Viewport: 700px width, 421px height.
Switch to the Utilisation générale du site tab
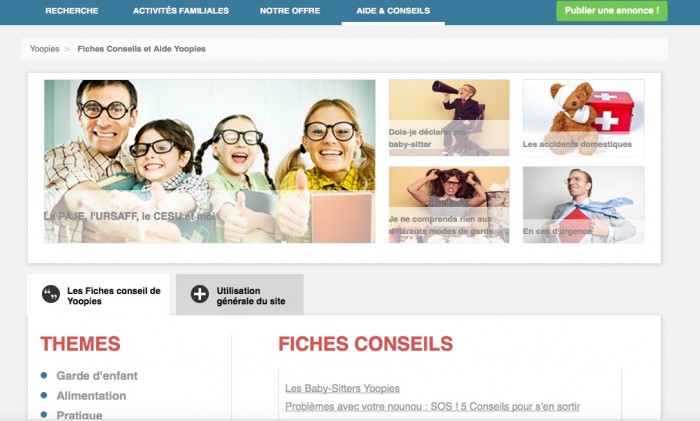coord(240,295)
